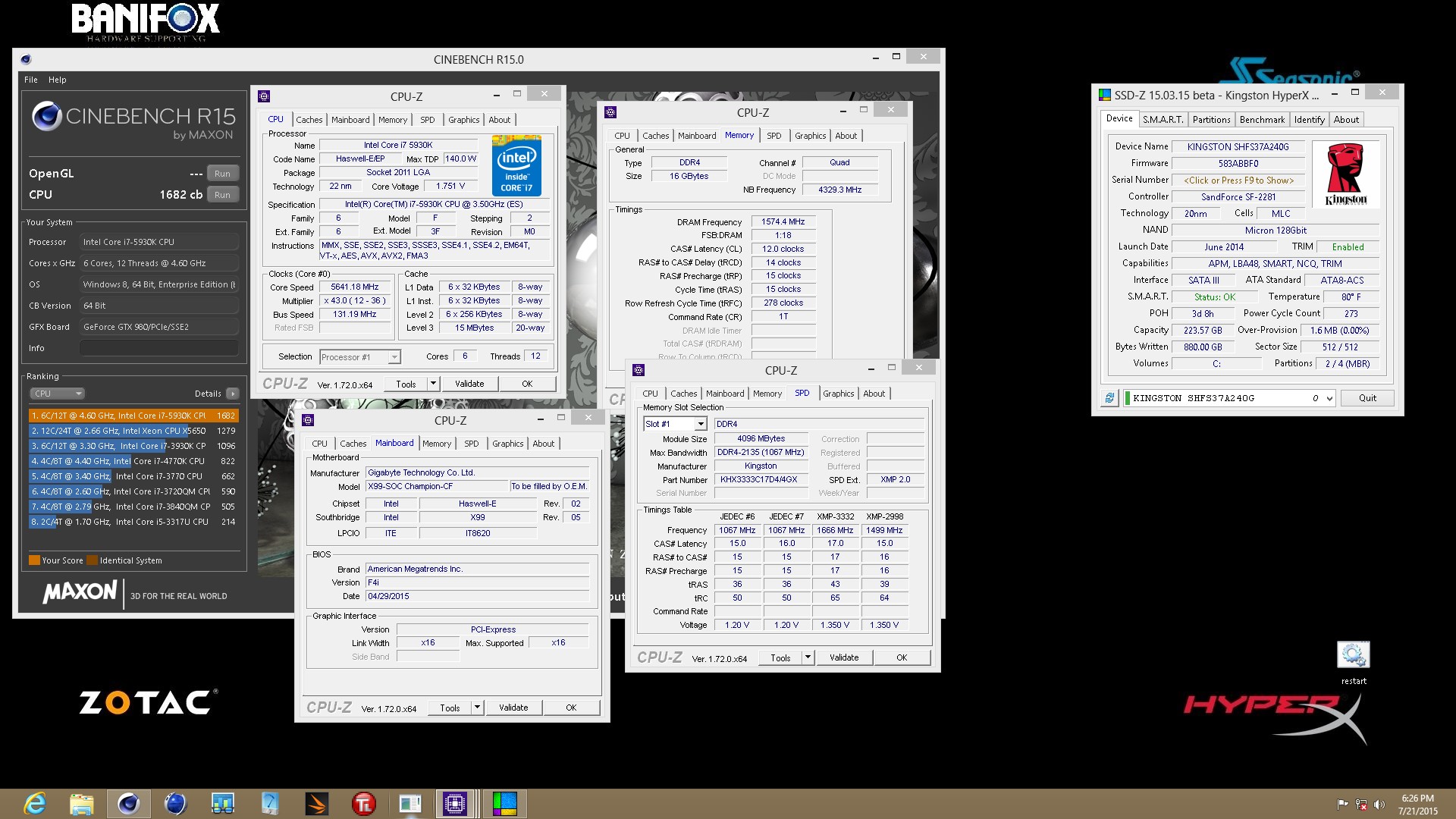The width and height of the screenshot is (1456, 819).
Task: Click the SSD-Z refresh icon button
Action: click(x=1109, y=398)
